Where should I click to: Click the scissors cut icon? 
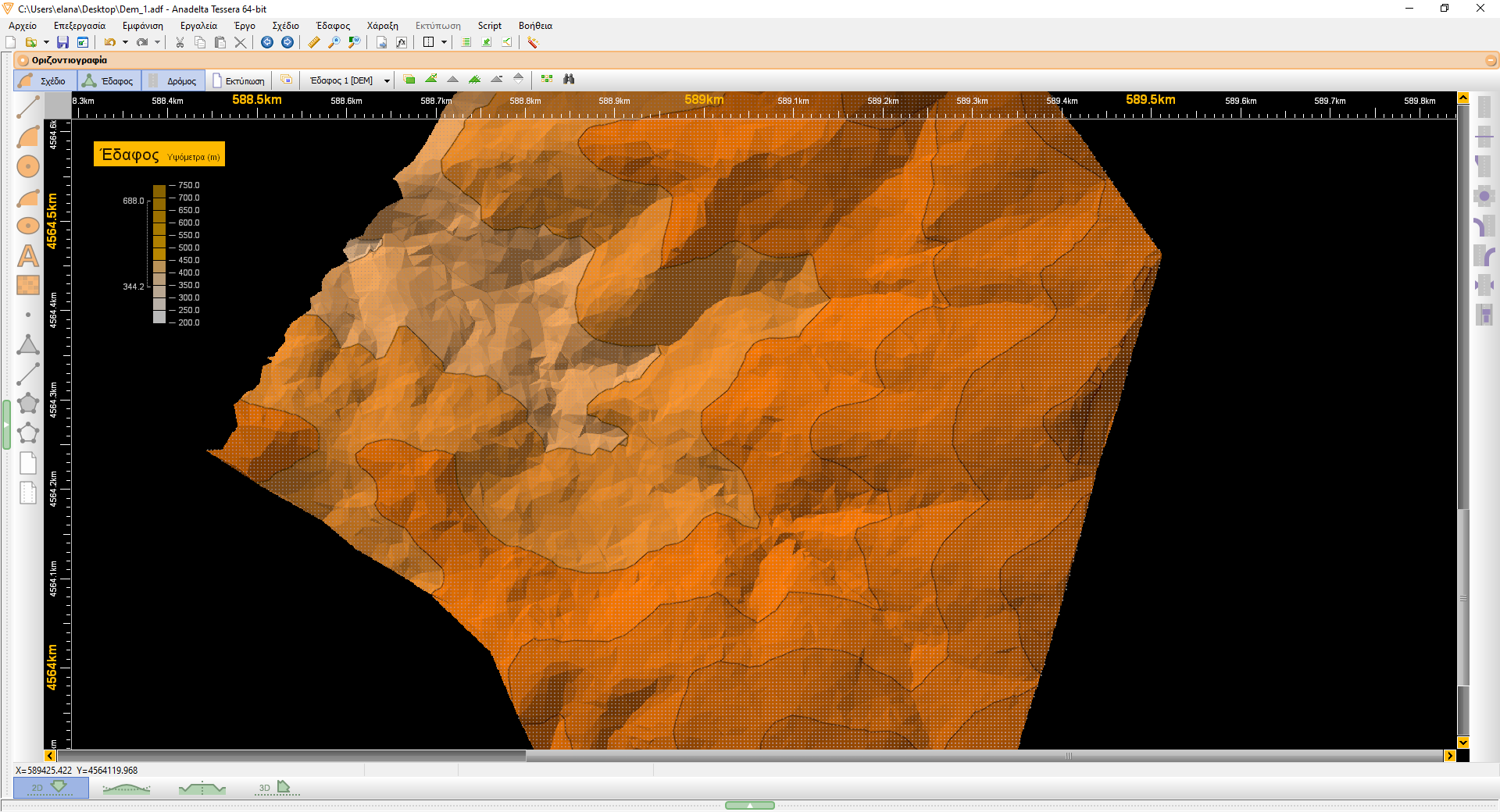180,42
